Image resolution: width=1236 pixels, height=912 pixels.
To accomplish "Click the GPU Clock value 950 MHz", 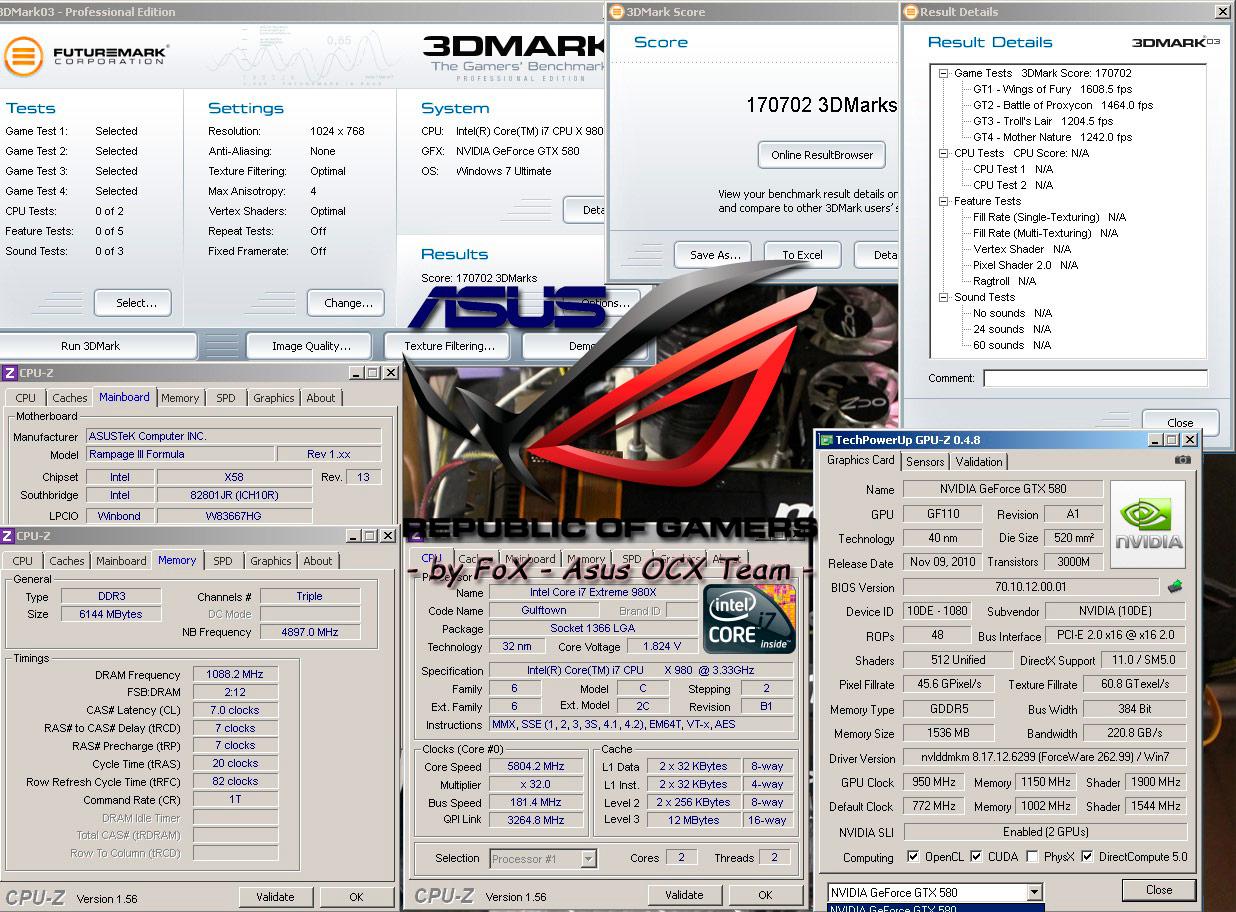I will tap(933, 782).
